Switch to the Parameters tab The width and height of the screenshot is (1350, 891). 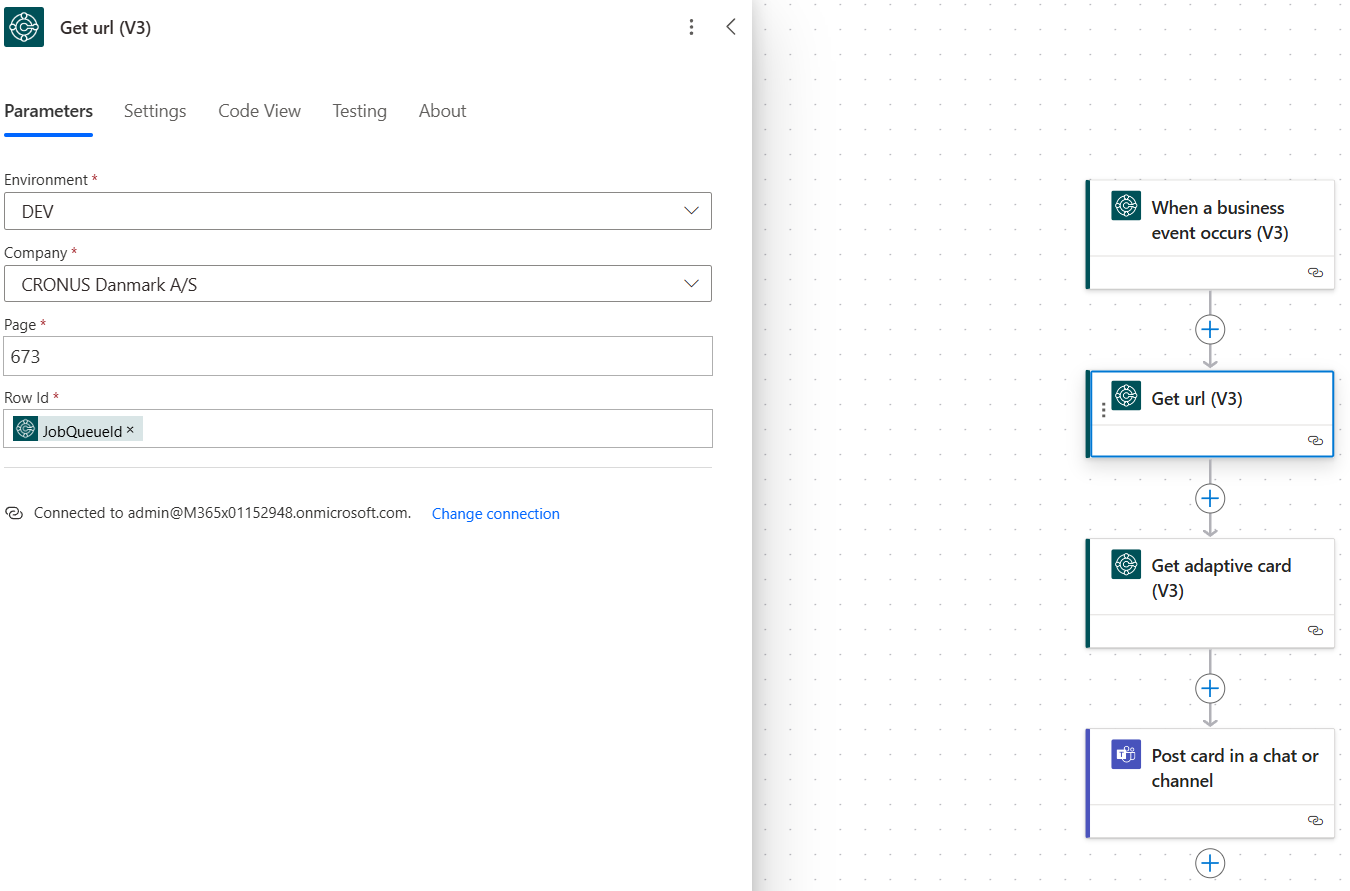click(48, 111)
